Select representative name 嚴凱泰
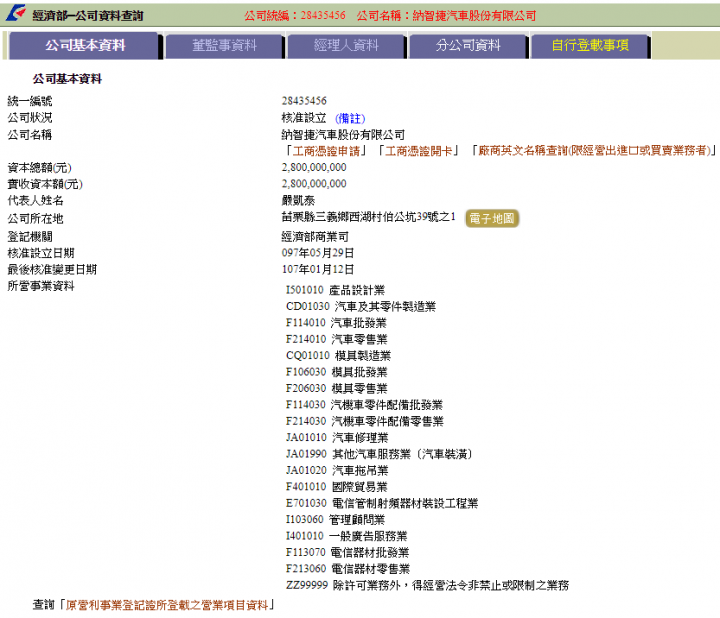Screen dimensions: 720x618 coord(298,200)
